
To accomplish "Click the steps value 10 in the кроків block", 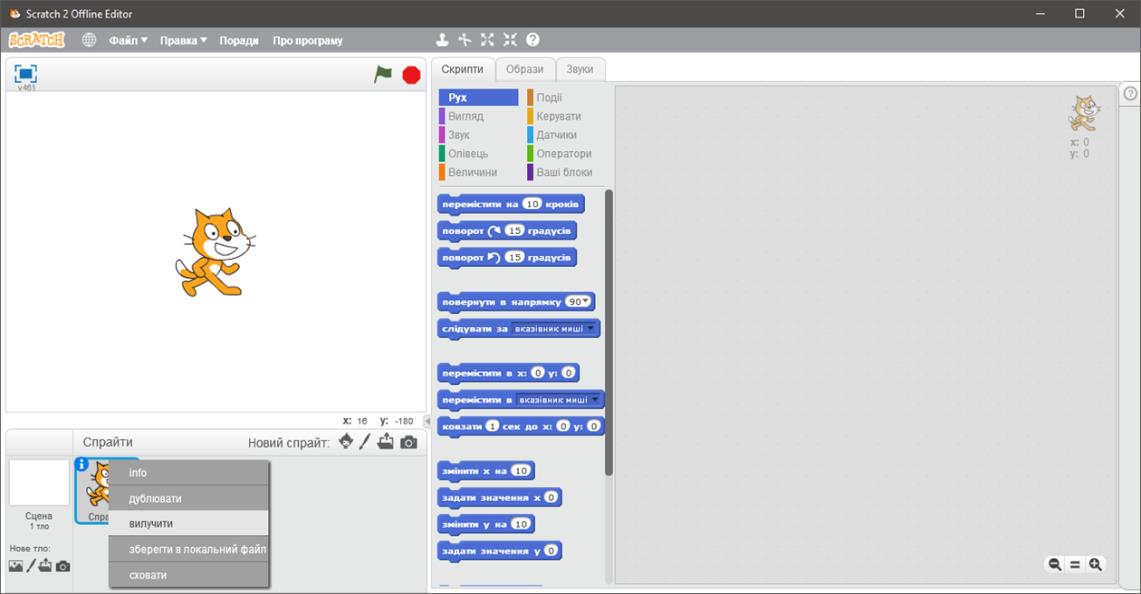I will pyautogui.click(x=533, y=204).
